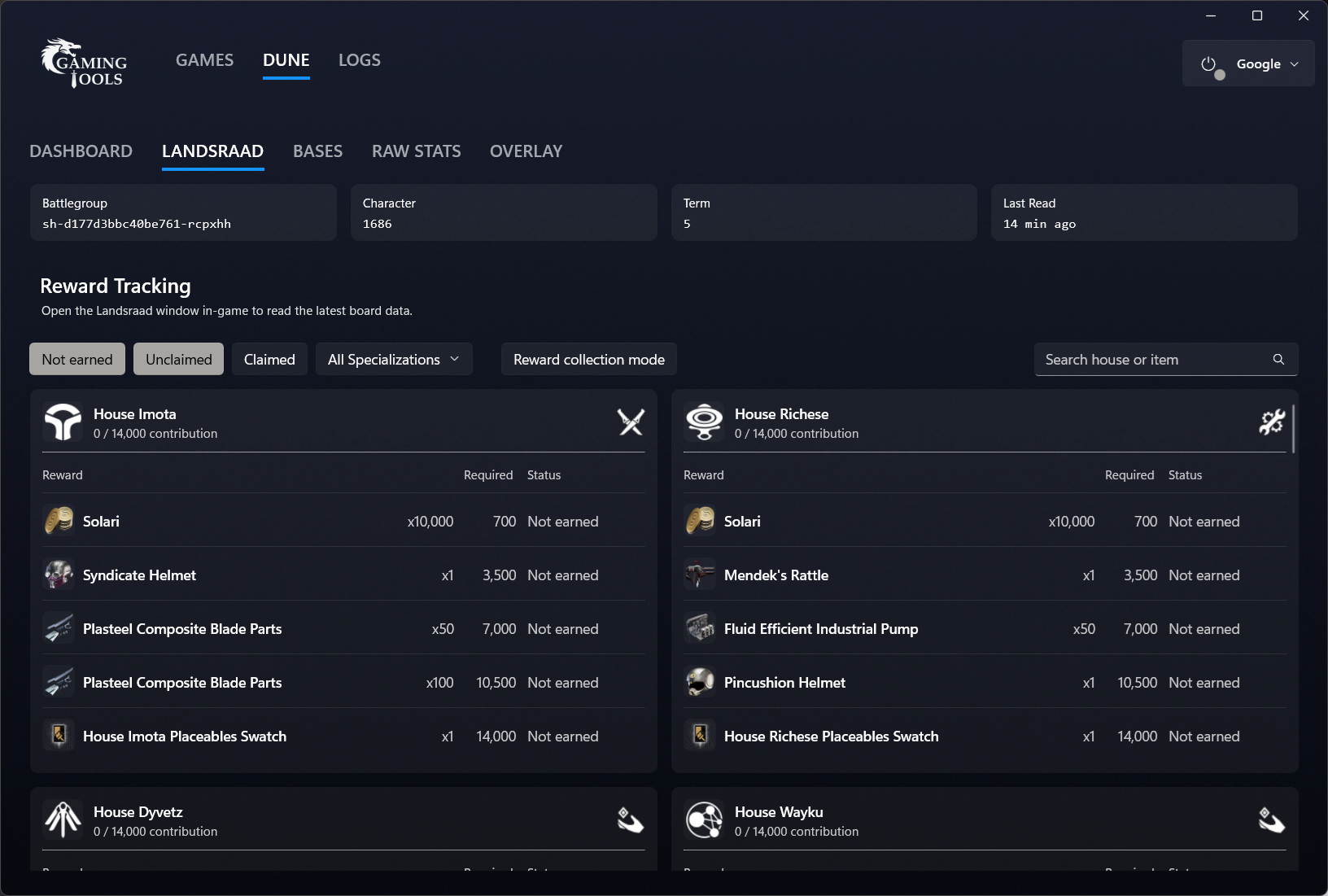The width and height of the screenshot is (1328, 896).
Task: Click the Mendek's Rattle weapon icon
Action: pos(700,575)
